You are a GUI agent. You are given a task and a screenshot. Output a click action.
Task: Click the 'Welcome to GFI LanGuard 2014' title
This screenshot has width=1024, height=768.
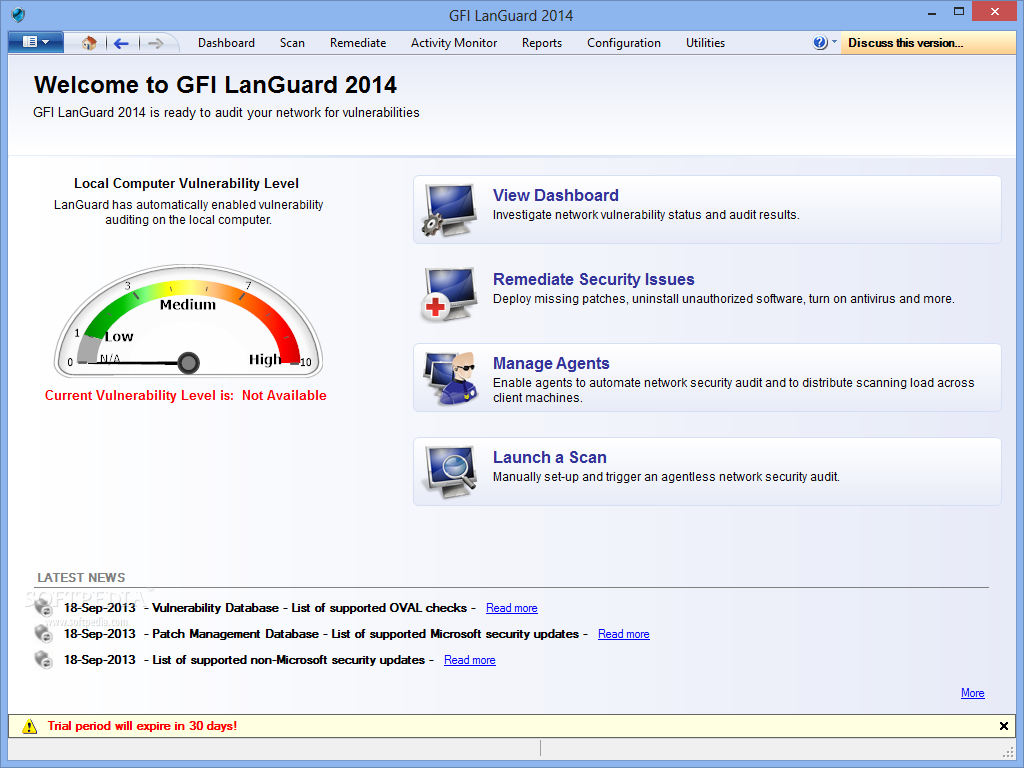[x=216, y=85]
